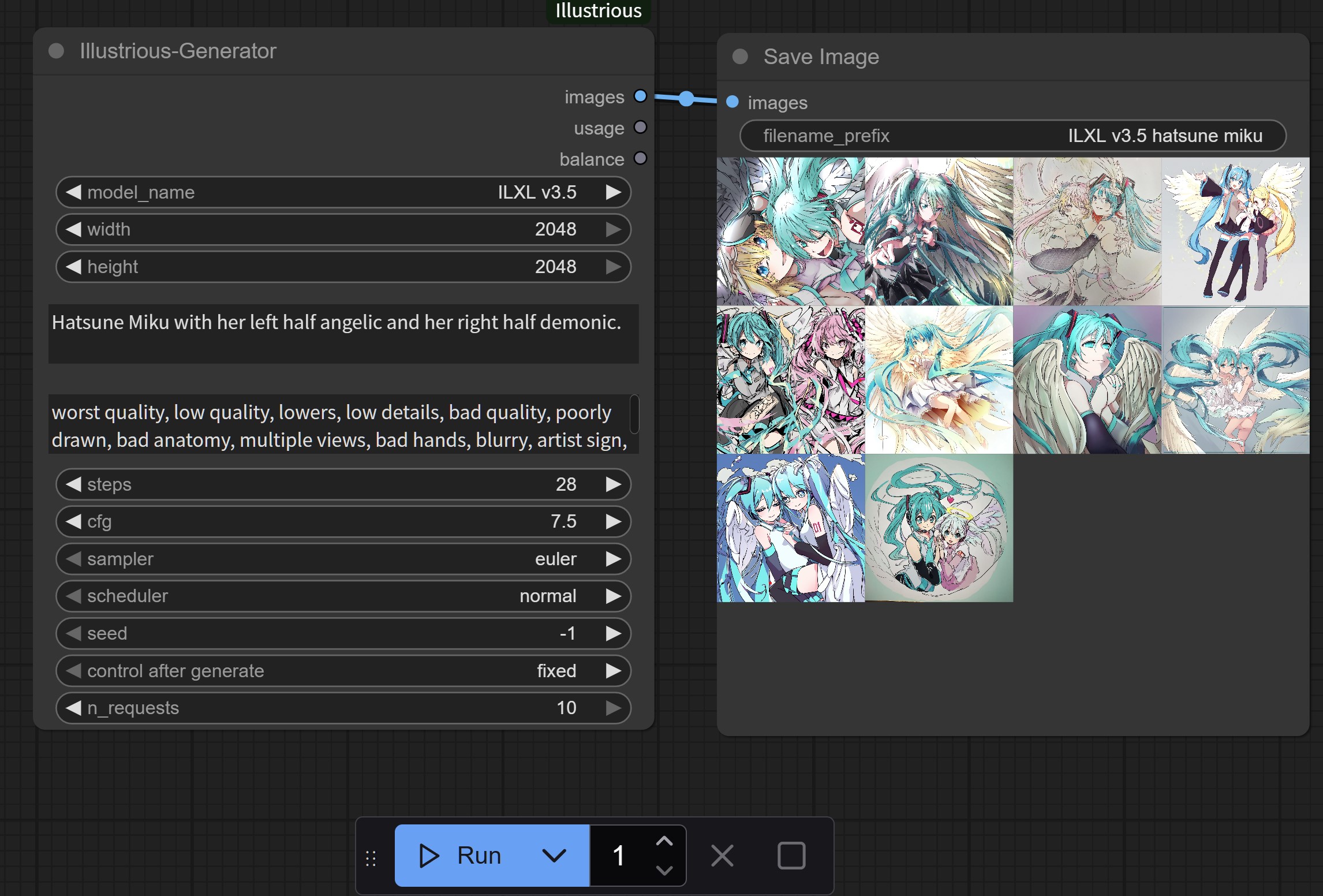Open the last circular-framed output thumbnail
Image resolution: width=1323 pixels, height=896 pixels.
point(939,528)
